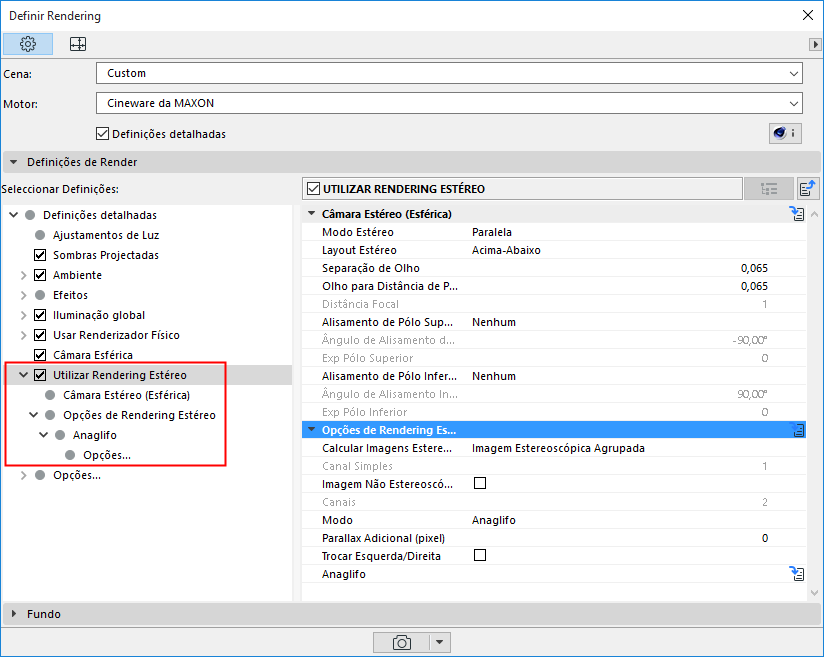The image size is (824, 657).
Task: Click the Anaglifo row jump icon
Action: (797, 573)
